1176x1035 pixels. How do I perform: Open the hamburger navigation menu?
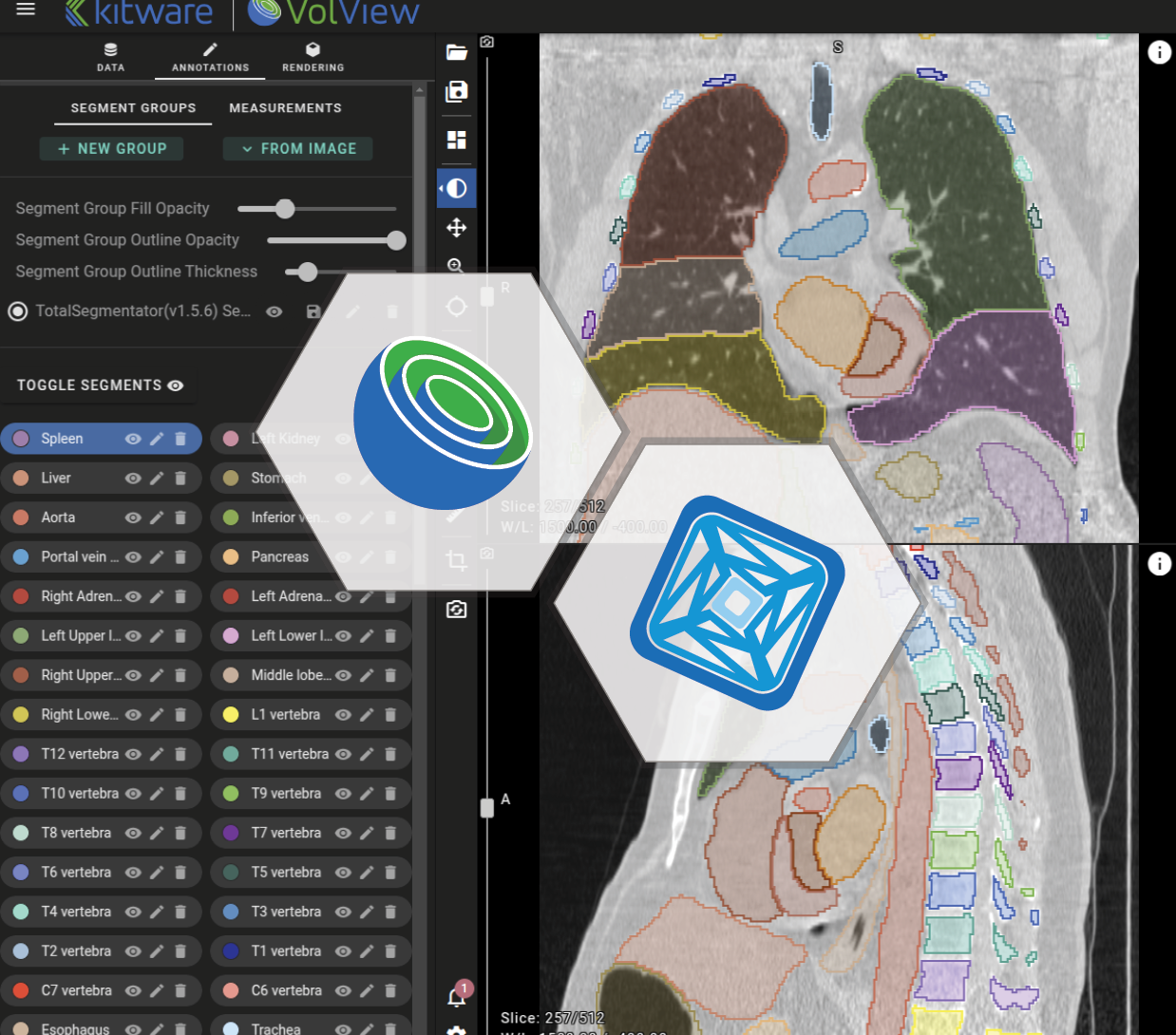[26, 9]
